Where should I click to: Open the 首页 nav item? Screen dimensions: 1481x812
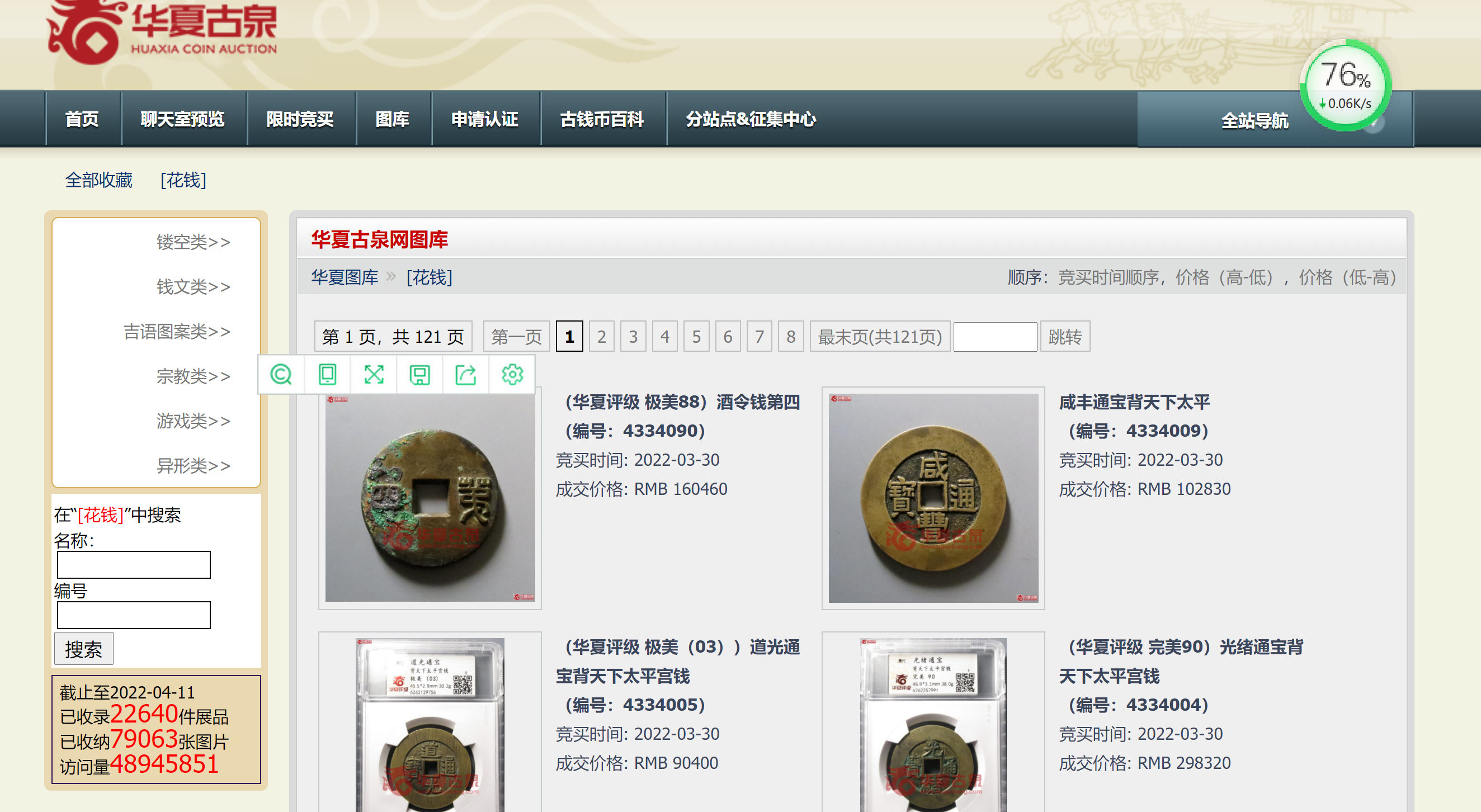coord(82,119)
